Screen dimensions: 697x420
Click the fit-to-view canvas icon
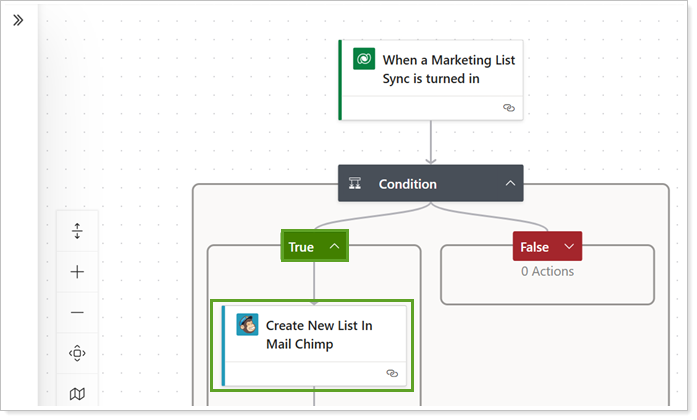pyautogui.click(x=77, y=353)
